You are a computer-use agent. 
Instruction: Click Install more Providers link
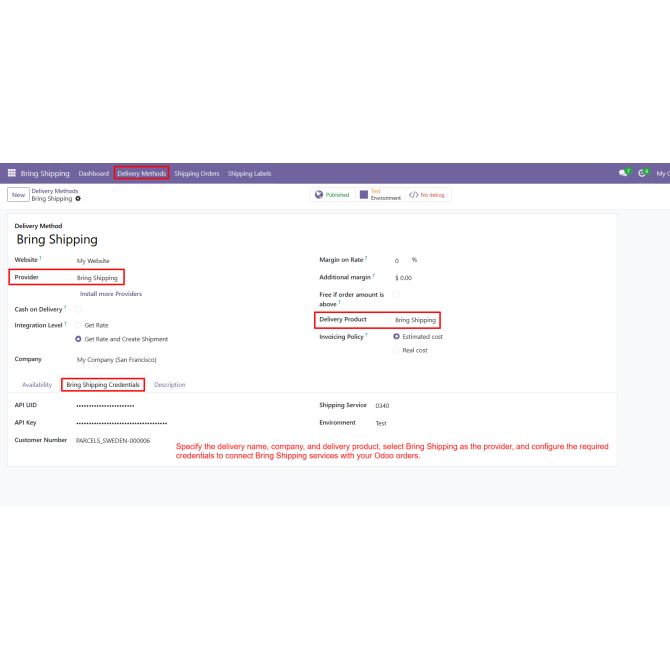[x=111, y=294]
